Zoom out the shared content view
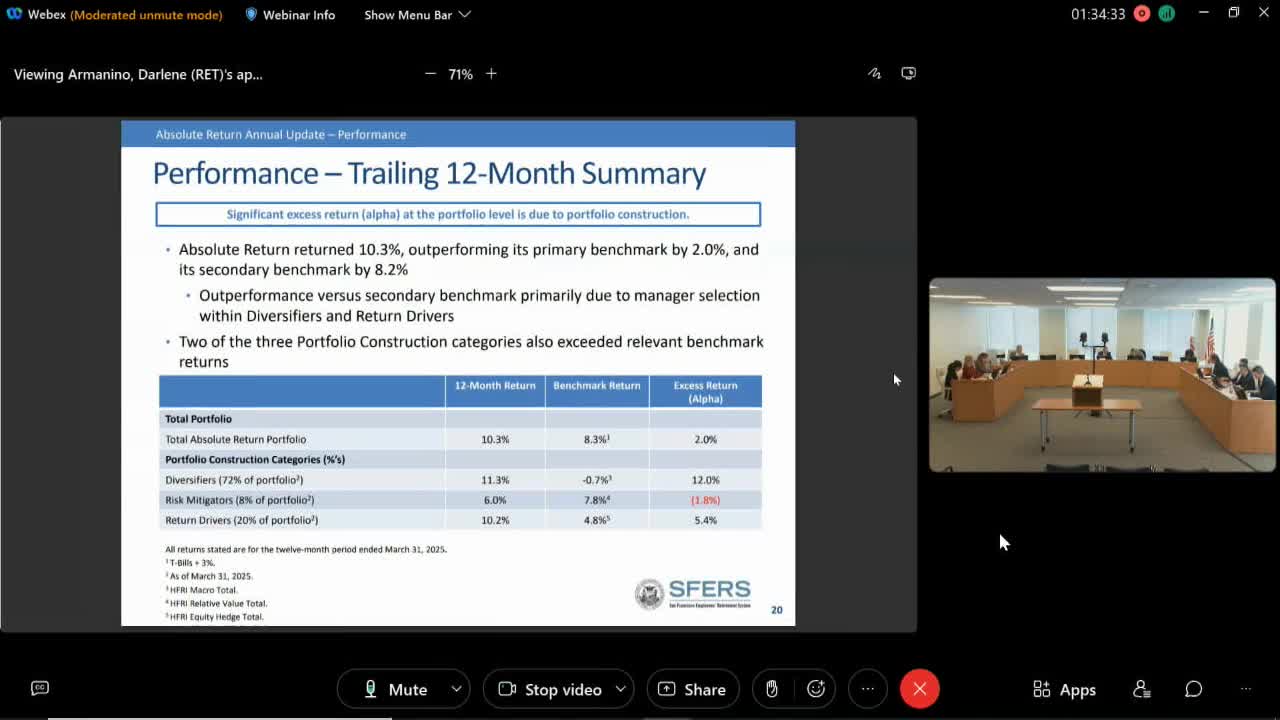 (430, 74)
